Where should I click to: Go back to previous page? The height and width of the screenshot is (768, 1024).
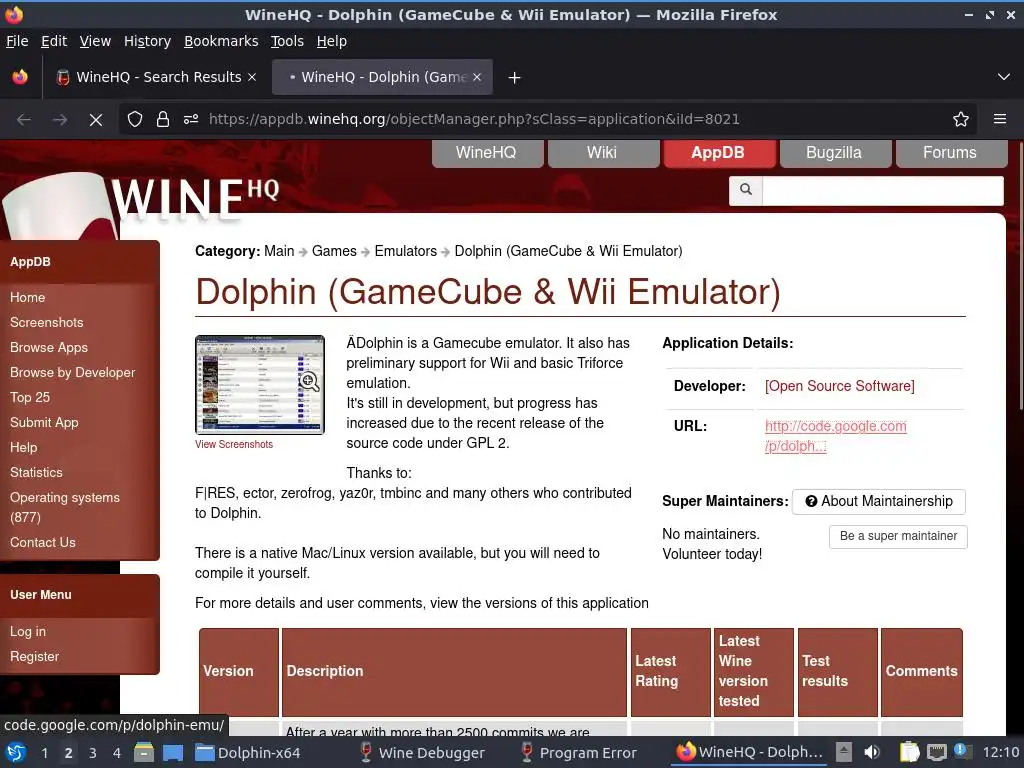click(x=24, y=120)
